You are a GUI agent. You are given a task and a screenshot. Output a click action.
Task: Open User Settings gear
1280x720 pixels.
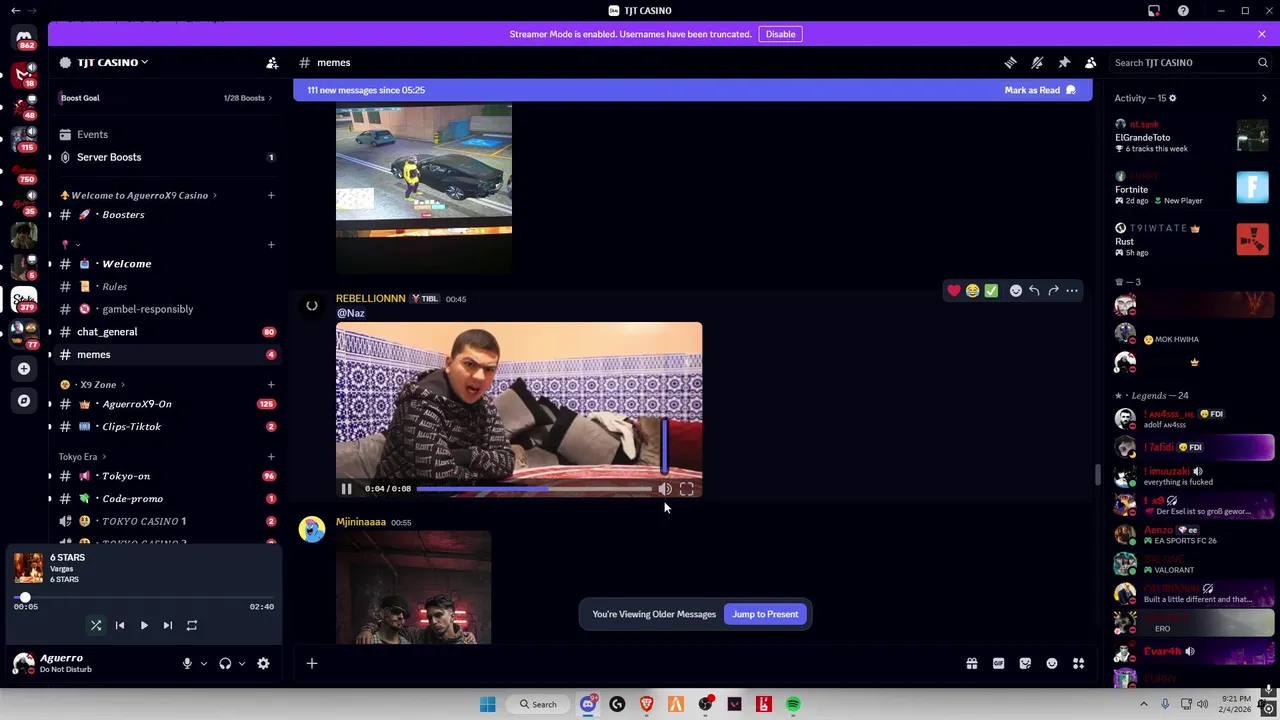263,663
